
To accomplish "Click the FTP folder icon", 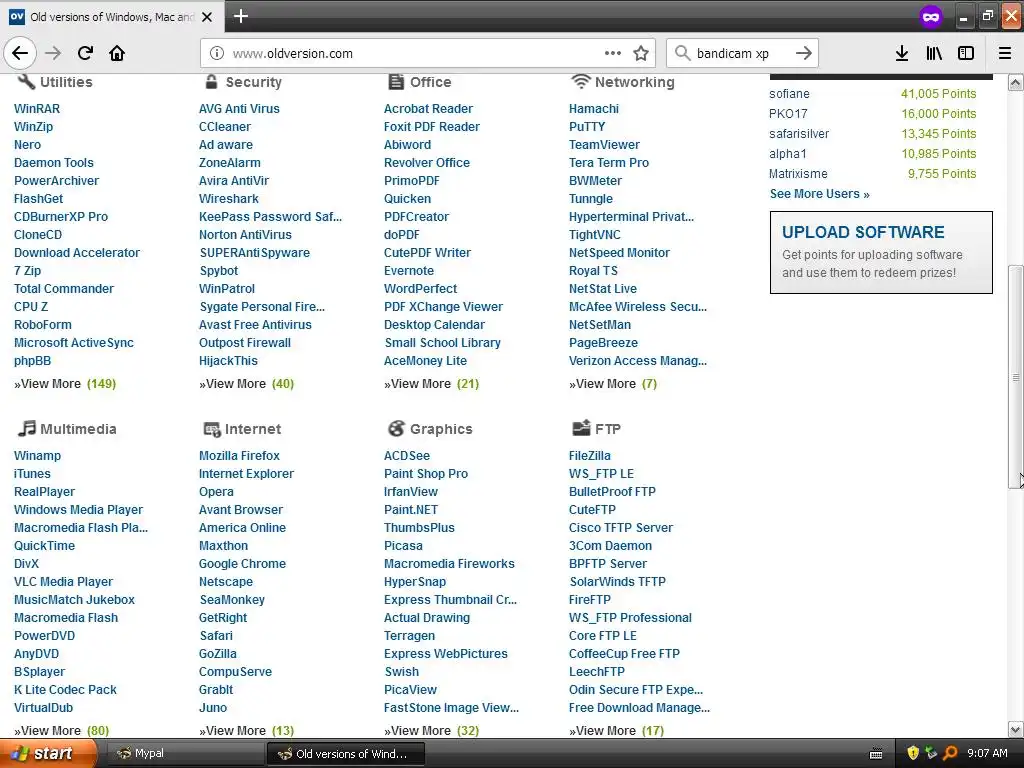I will pos(581,428).
